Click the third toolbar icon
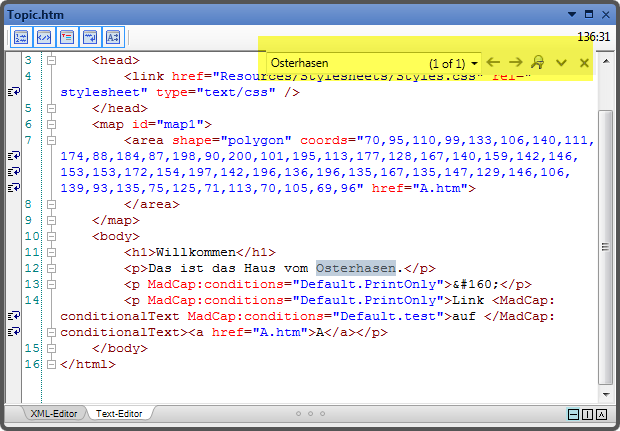620x431 pixels. point(67,37)
